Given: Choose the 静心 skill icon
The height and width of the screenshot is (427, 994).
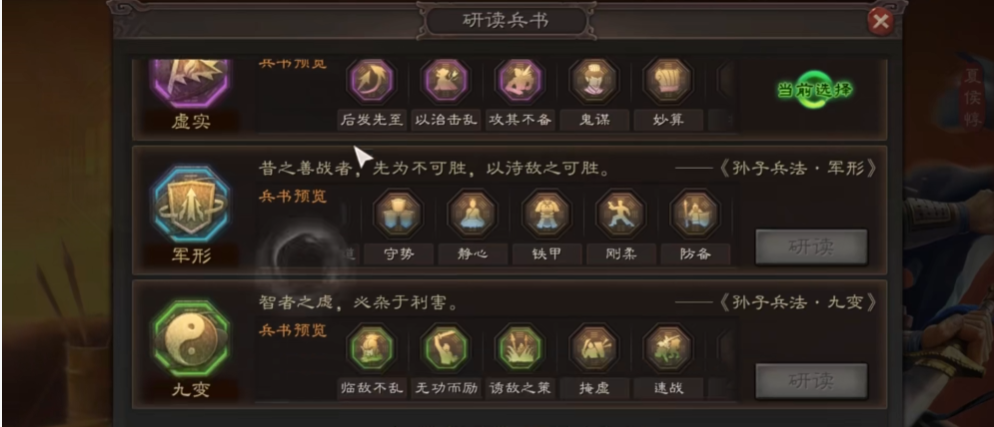Looking at the screenshot, I should pyautogui.click(x=472, y=215).
